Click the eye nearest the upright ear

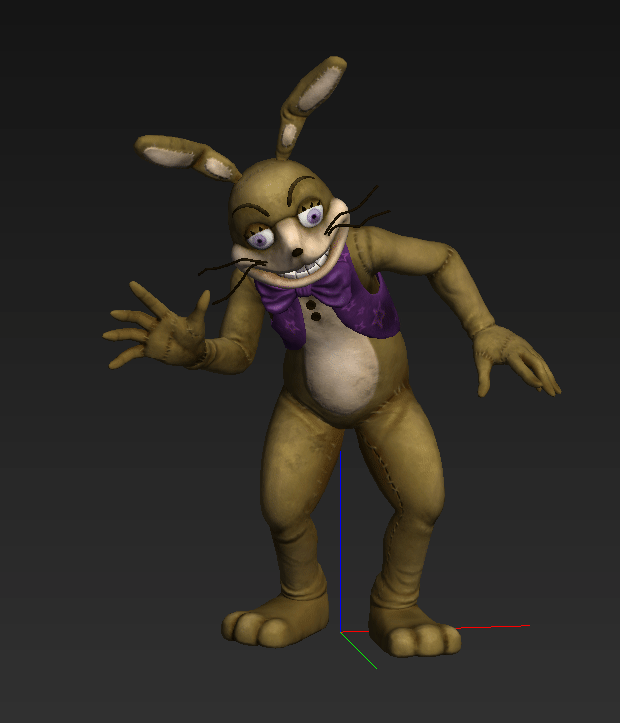(x=314, y=216)
